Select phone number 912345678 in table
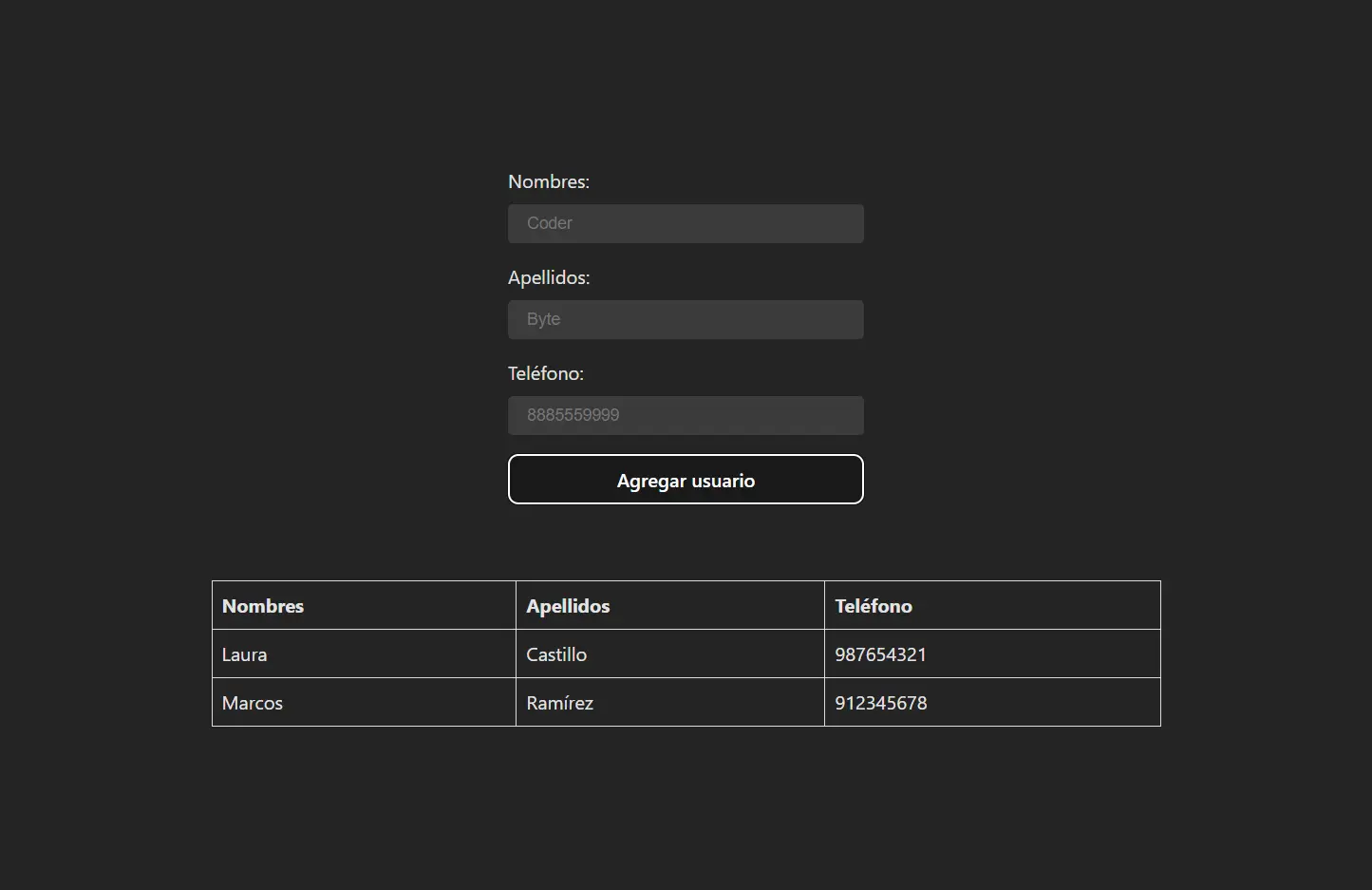This screenshot has width=1372, height=890. [x=880, y=703]
